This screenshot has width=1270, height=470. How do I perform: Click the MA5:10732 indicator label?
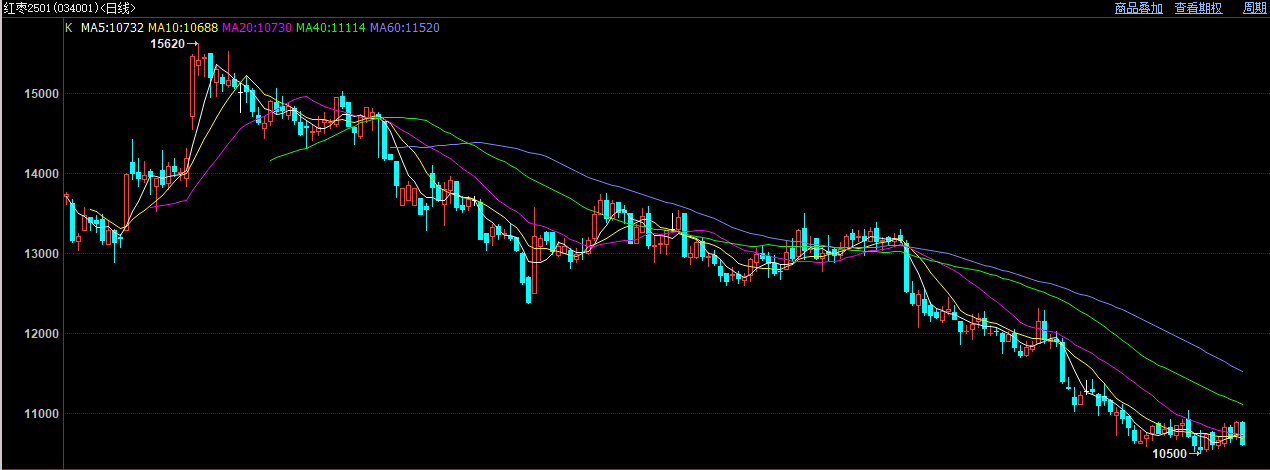112,28
